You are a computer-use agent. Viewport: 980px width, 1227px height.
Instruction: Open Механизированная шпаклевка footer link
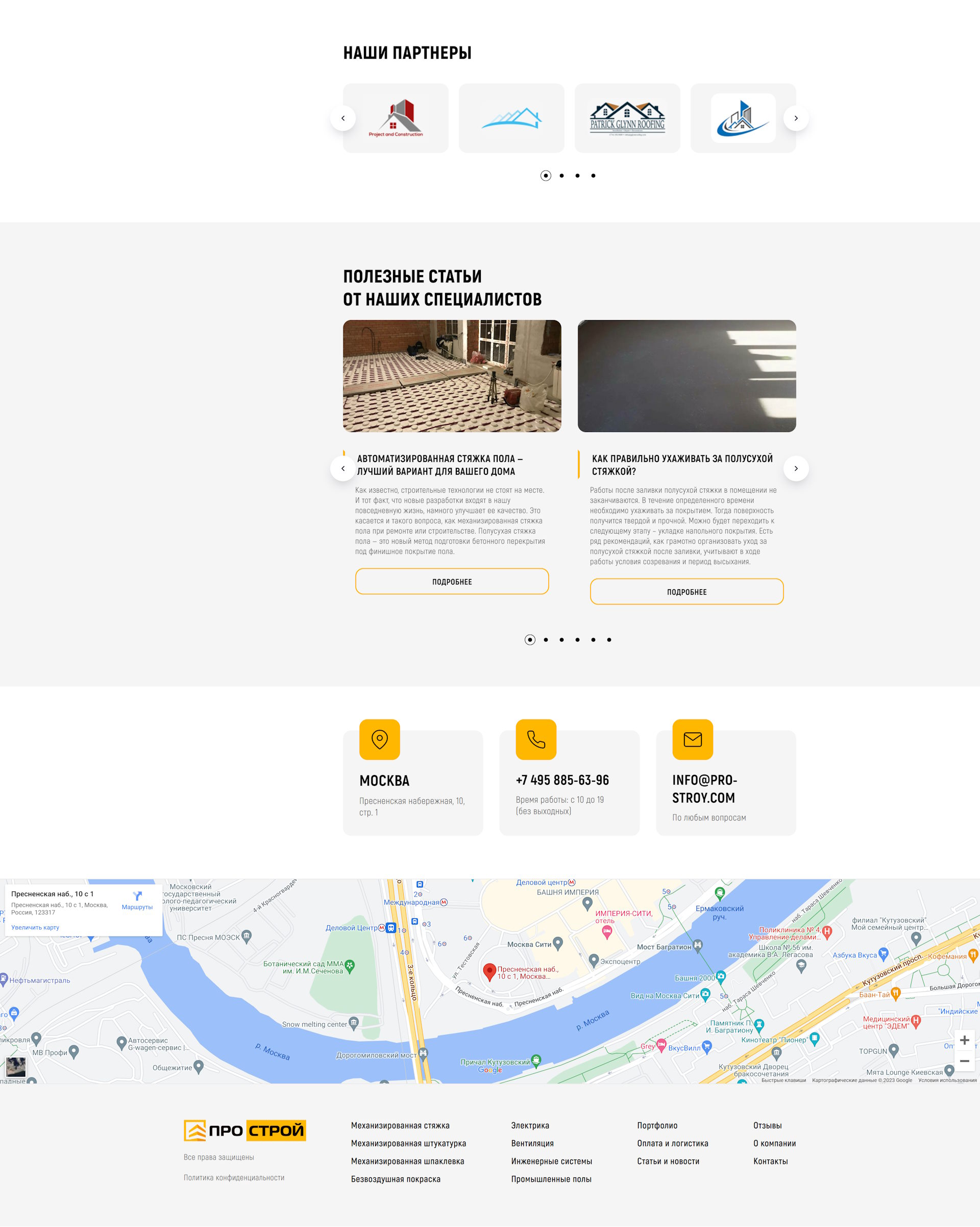coord(407,1161)
